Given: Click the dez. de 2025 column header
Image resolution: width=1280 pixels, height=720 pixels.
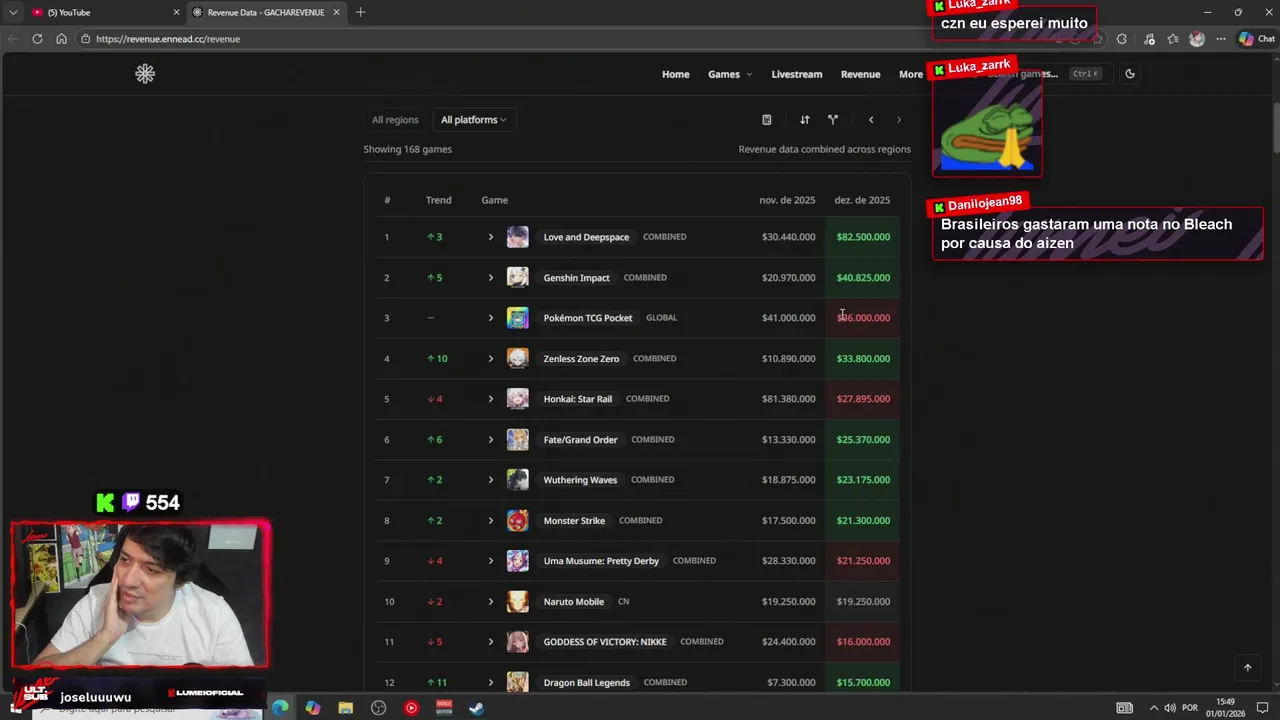Looking at the screenshot, I should pyautogui.click(x=862, y=200).
